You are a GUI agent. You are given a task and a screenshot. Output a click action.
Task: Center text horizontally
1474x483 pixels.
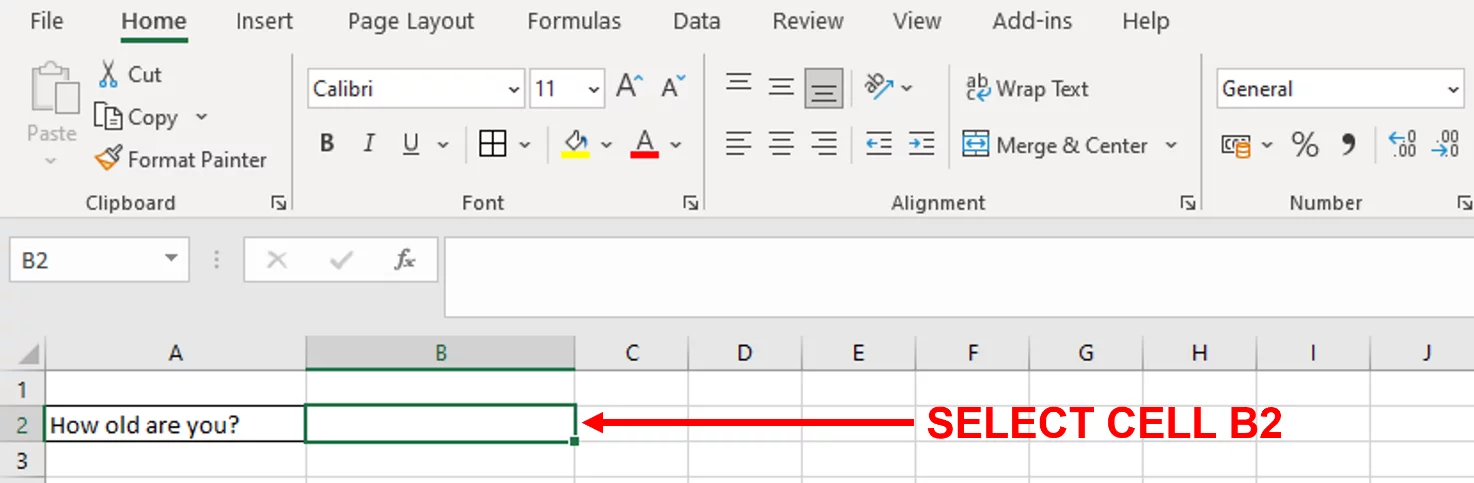(781, 144)
